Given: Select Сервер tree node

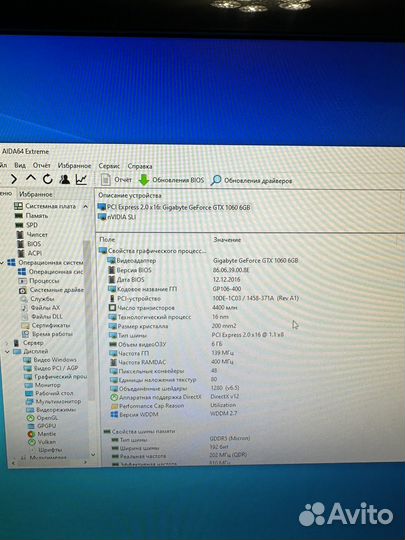Looking at the screenshot, I should 29,343.
